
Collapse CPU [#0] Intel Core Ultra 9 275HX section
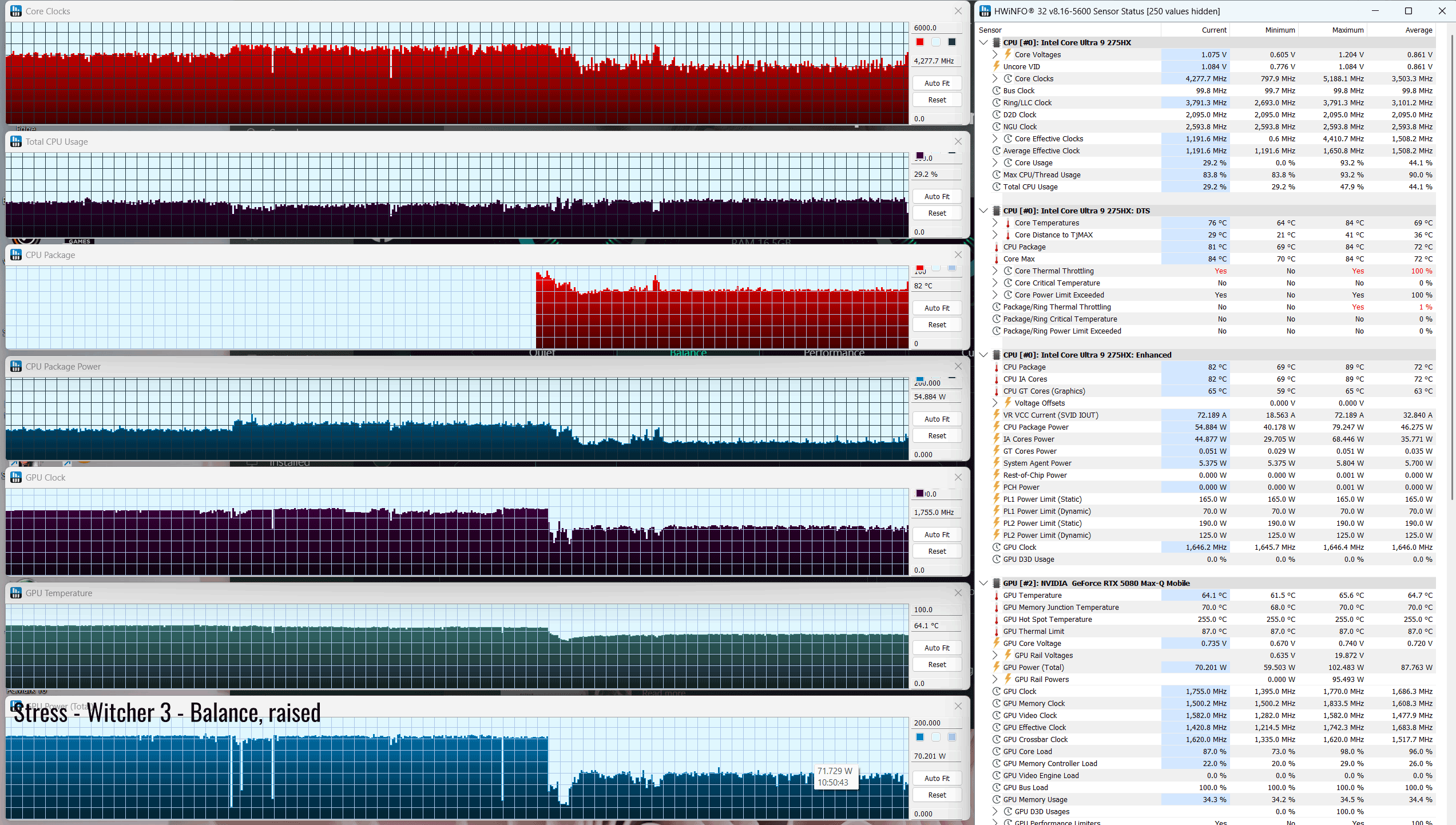tap(983, 42)
